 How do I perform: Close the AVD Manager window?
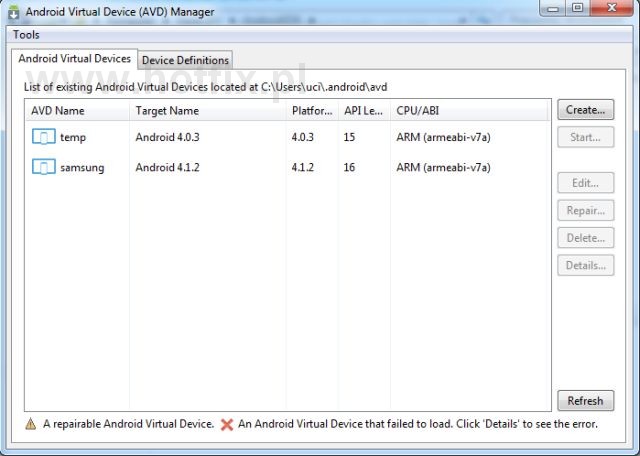[611, 8]
